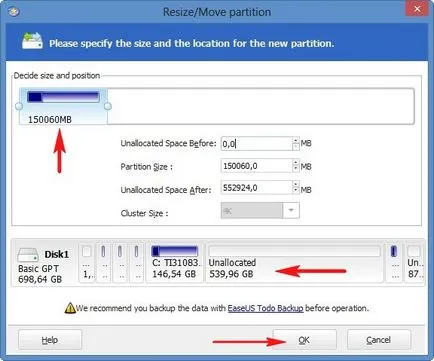Click the Decide size and position label
Viewport: 434px width, 361px height.
tap(57, 76)
